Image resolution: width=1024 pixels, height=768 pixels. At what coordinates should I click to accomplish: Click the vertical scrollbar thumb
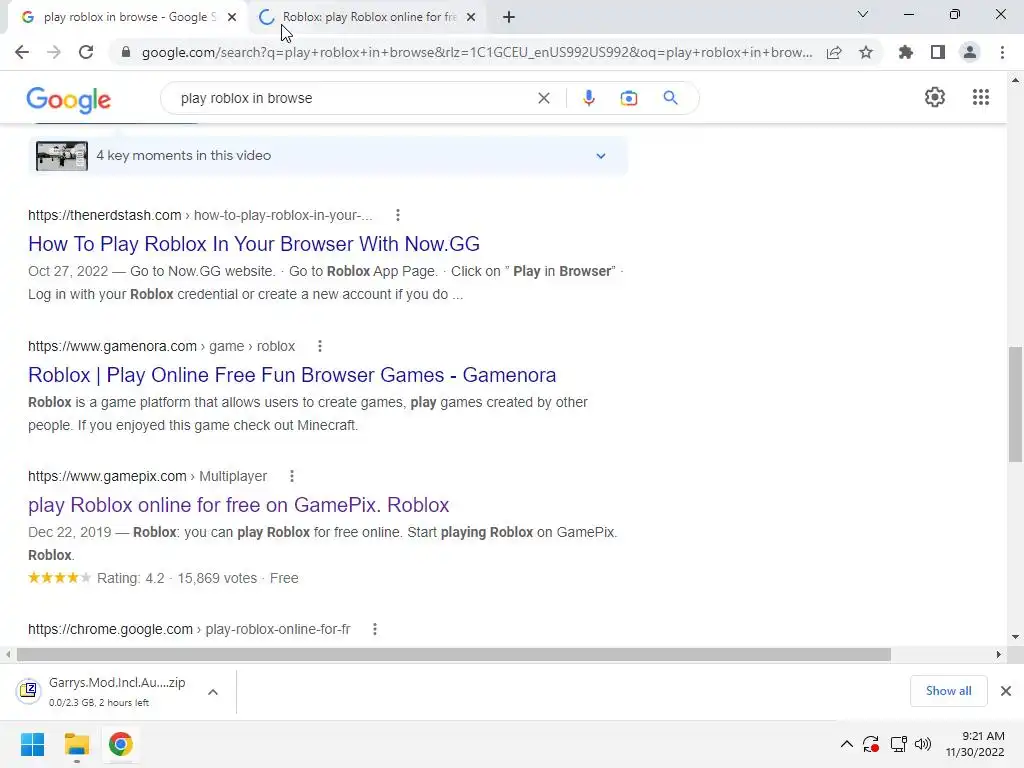pyautogui.click(x=1015, y=404)
